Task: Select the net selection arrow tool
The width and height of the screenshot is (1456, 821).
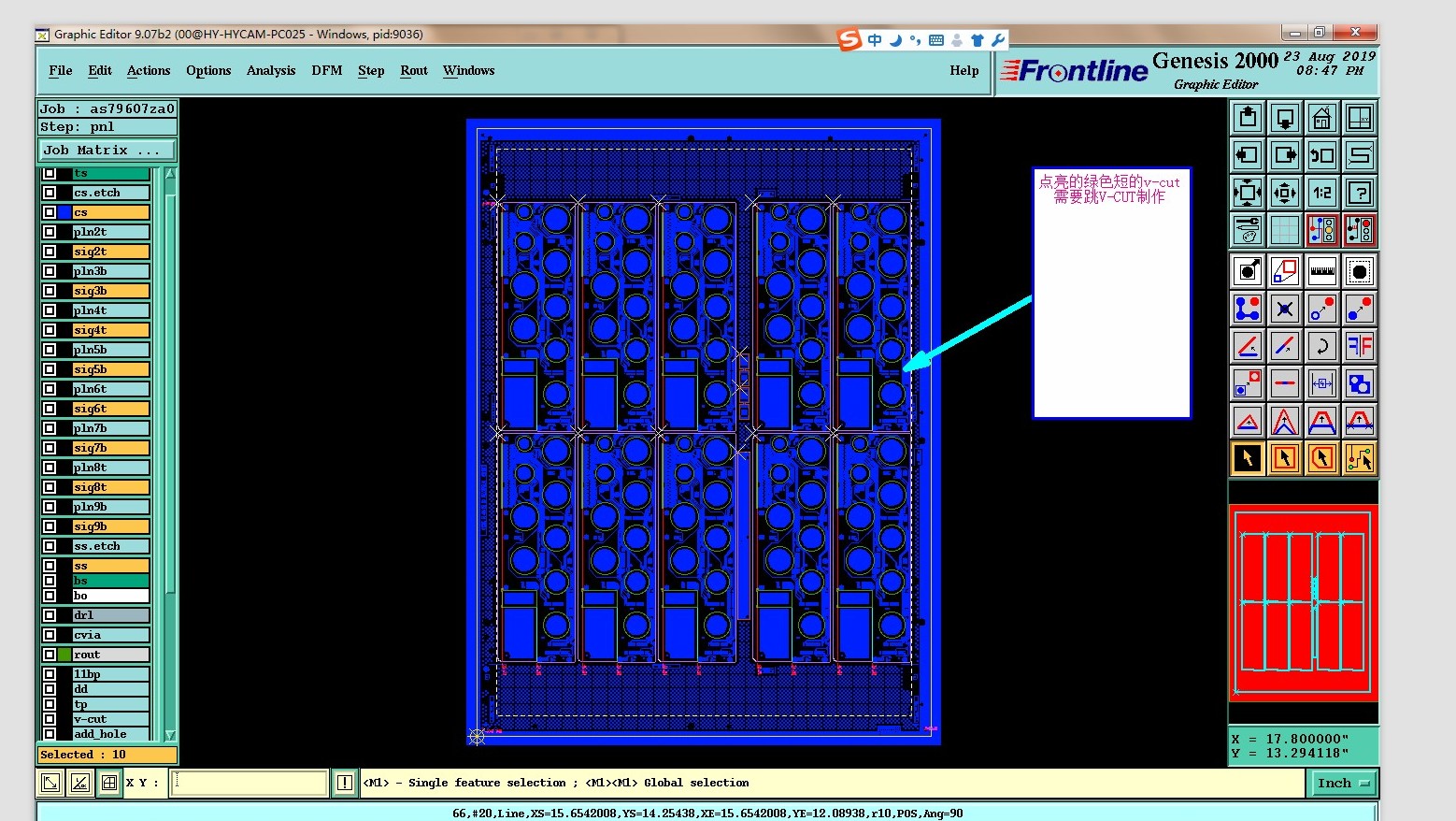Action: pos(1360,458)
